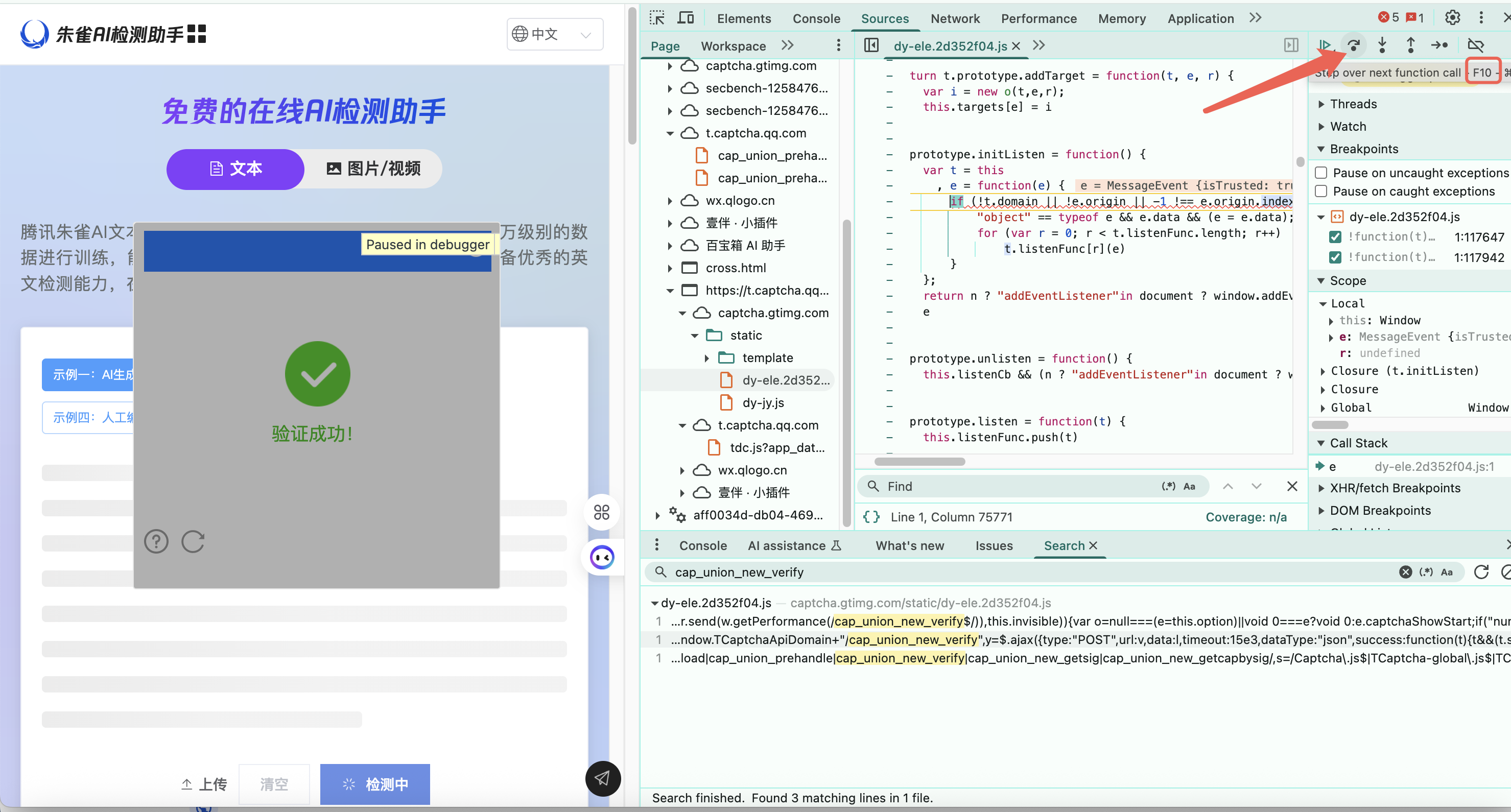Open the Console drawer tab
This screenshot has width=1511, height=812.
pyautogui.click(x=703, y=546)
